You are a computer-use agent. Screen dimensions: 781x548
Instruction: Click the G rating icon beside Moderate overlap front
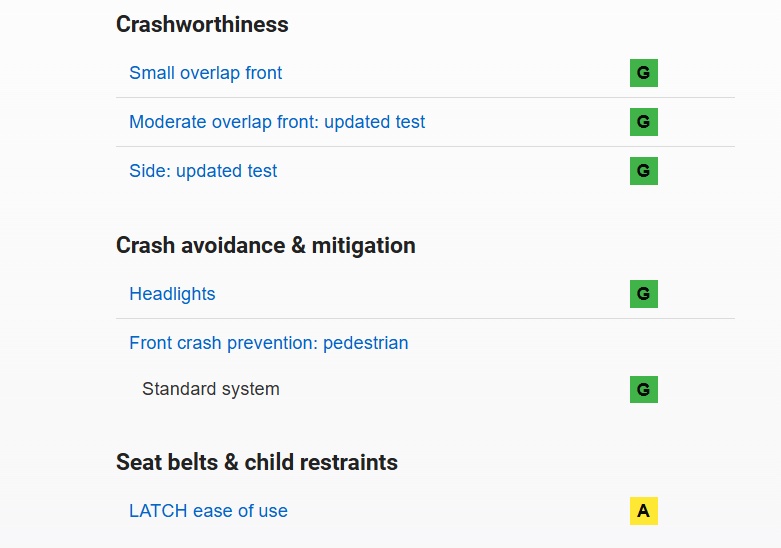(x=644, y=122)
